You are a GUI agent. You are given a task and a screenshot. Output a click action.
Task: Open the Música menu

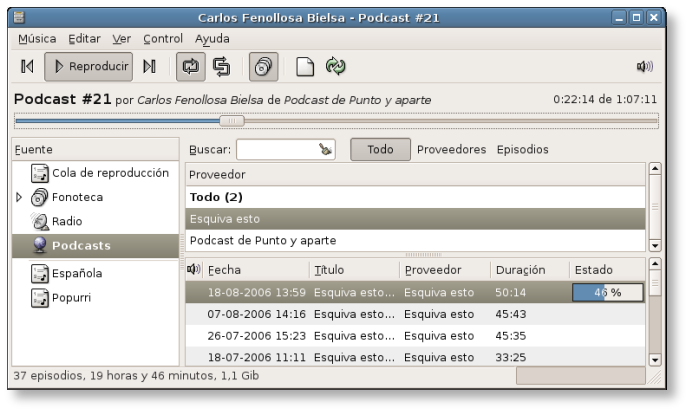point(37,39)
